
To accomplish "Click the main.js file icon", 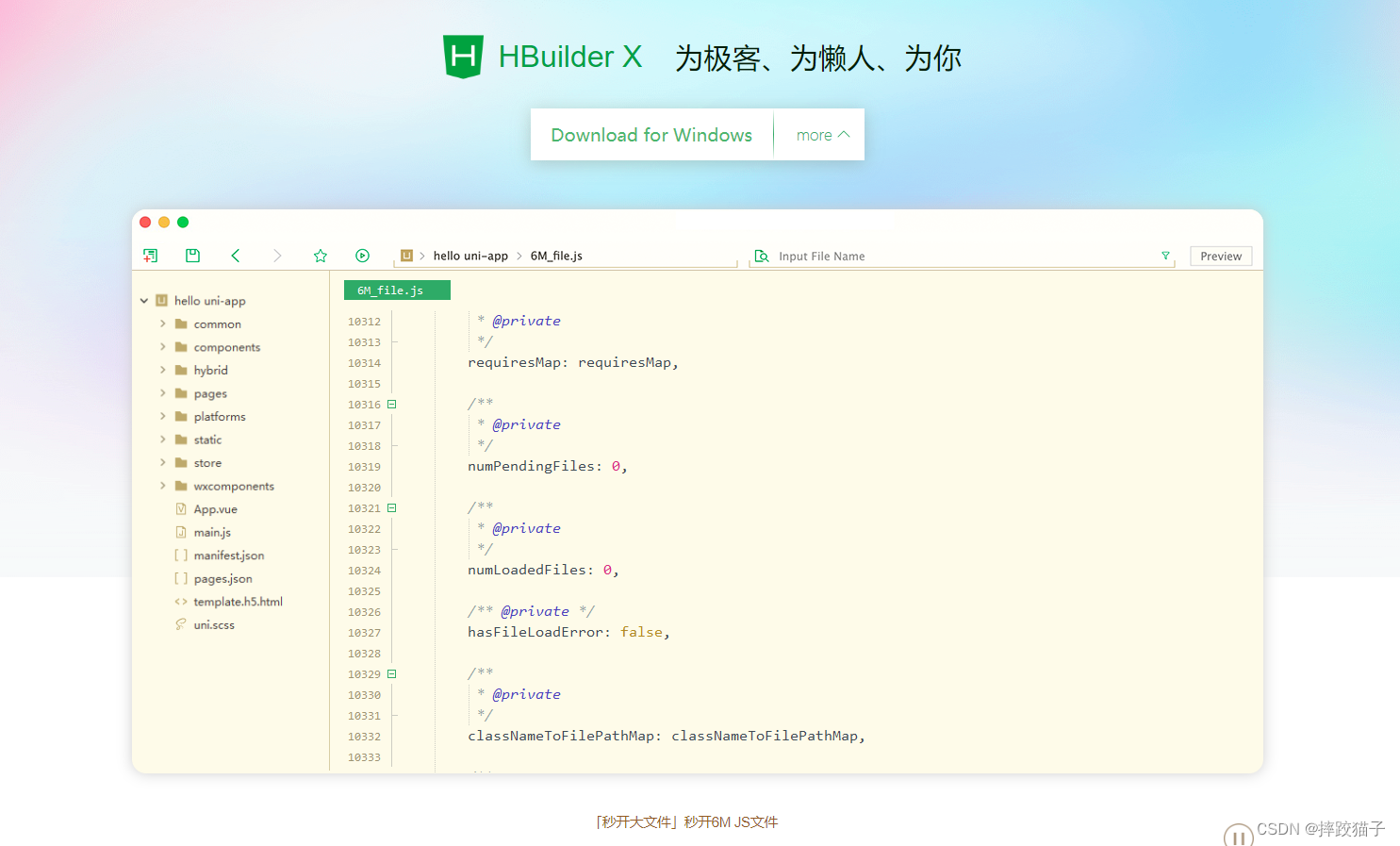I will [x=181, y=532].
